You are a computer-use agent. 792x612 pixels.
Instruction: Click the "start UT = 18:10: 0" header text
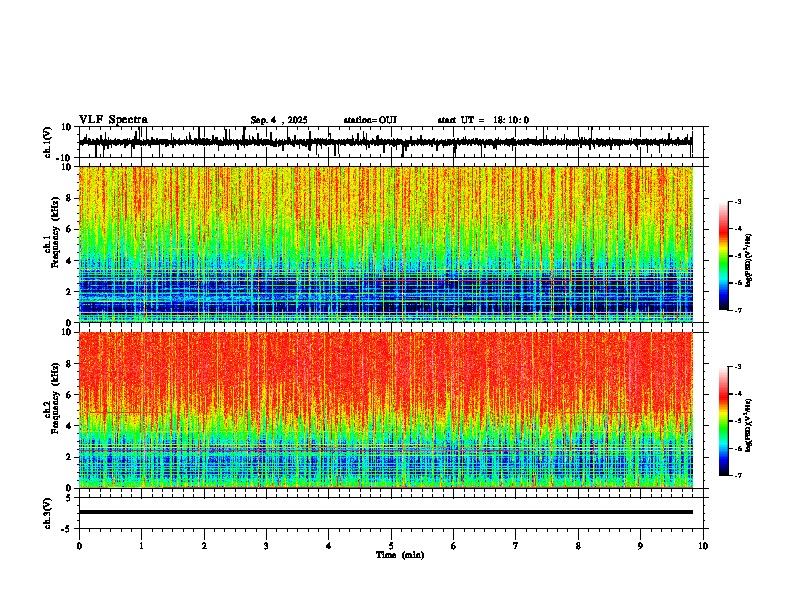483,120
